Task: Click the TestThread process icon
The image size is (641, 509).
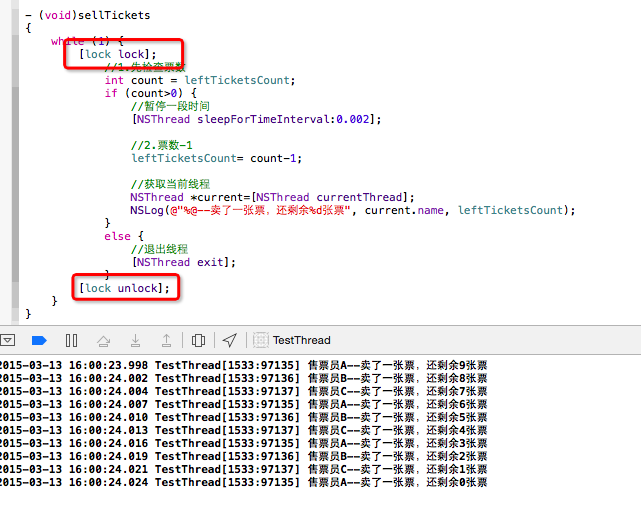Action: click(x=261, y=340)
